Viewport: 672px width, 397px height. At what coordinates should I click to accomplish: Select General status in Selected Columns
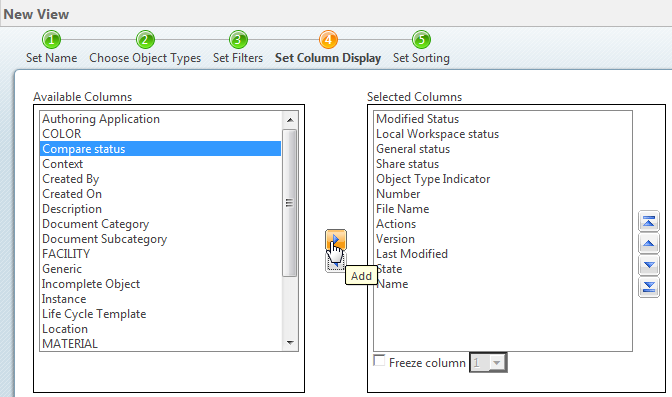503,149
